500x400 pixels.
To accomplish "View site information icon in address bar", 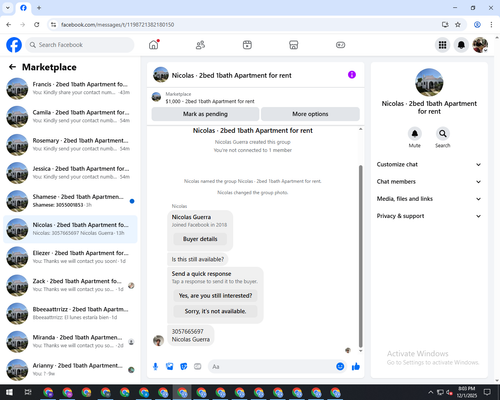I will point(53,25).
